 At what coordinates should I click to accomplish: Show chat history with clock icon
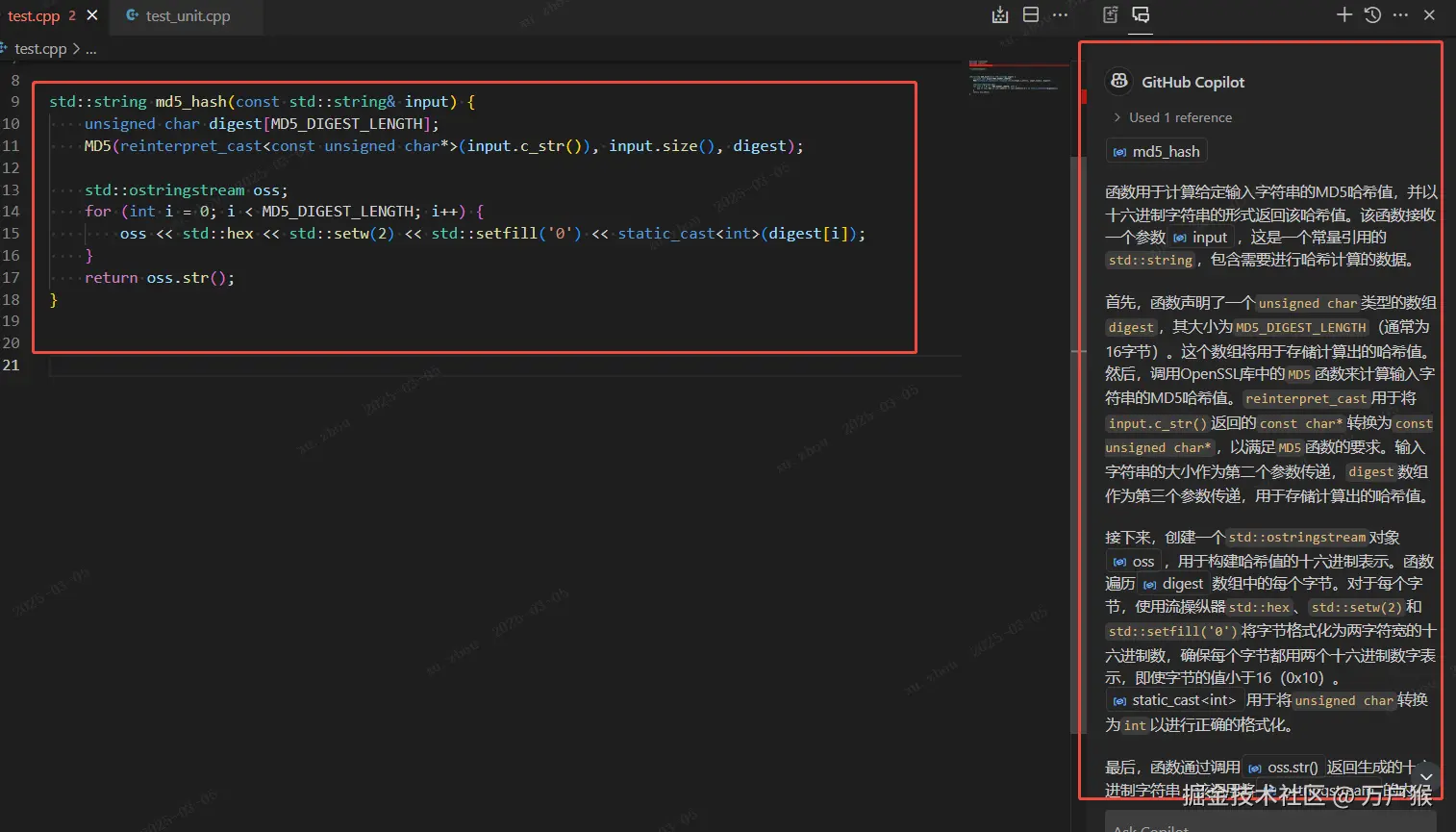coord(1372,14)
